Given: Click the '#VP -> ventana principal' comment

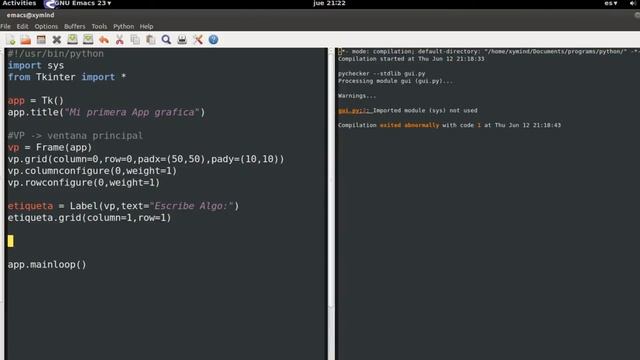Looking at the screenshot, I should point(76,136).
